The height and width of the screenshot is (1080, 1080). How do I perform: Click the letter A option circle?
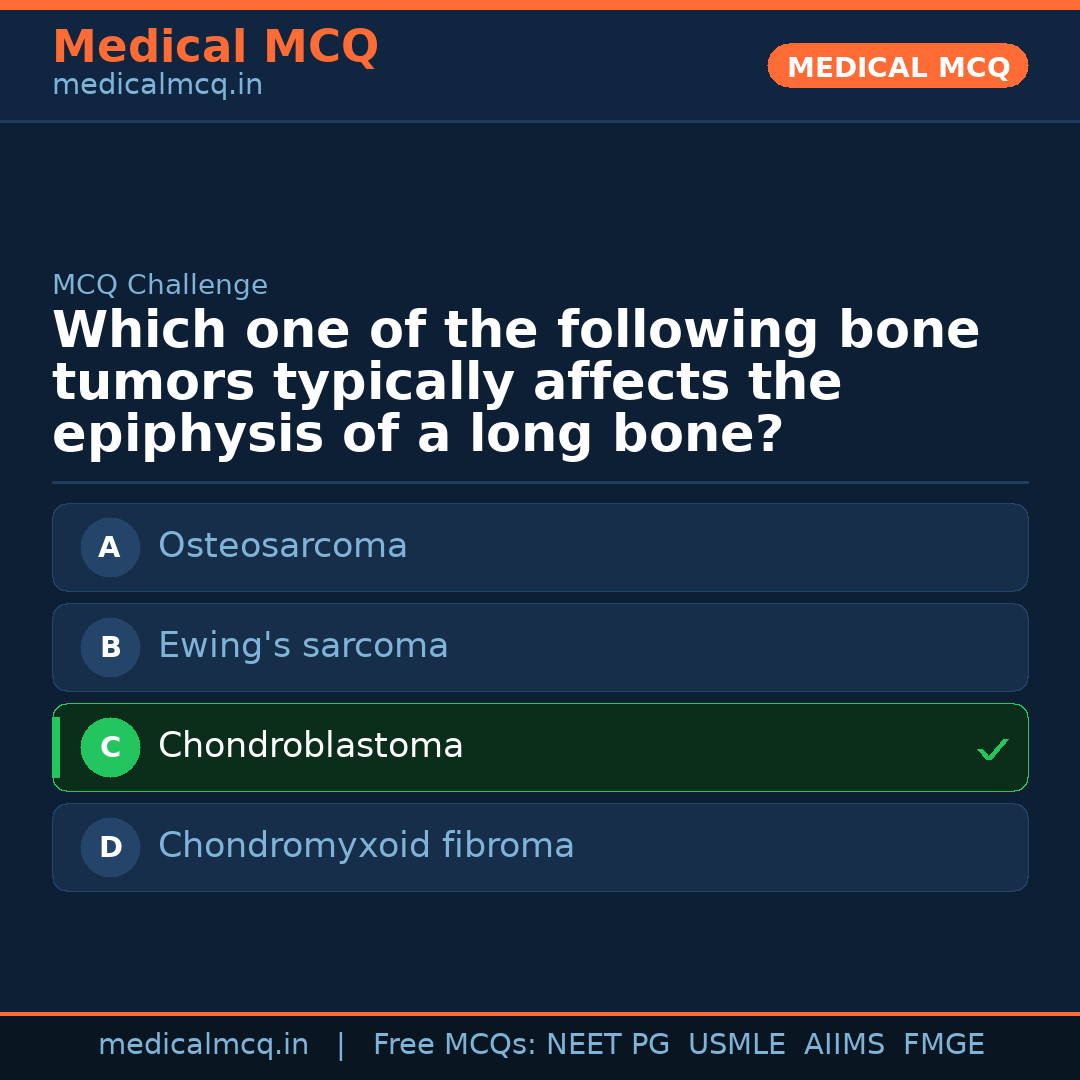coord(110,547)
